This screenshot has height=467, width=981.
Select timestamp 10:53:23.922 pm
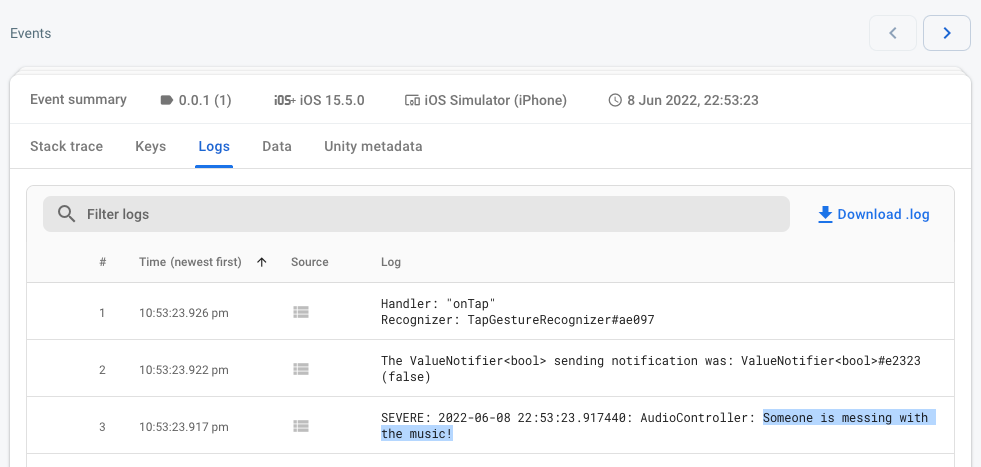click(184, 370)
